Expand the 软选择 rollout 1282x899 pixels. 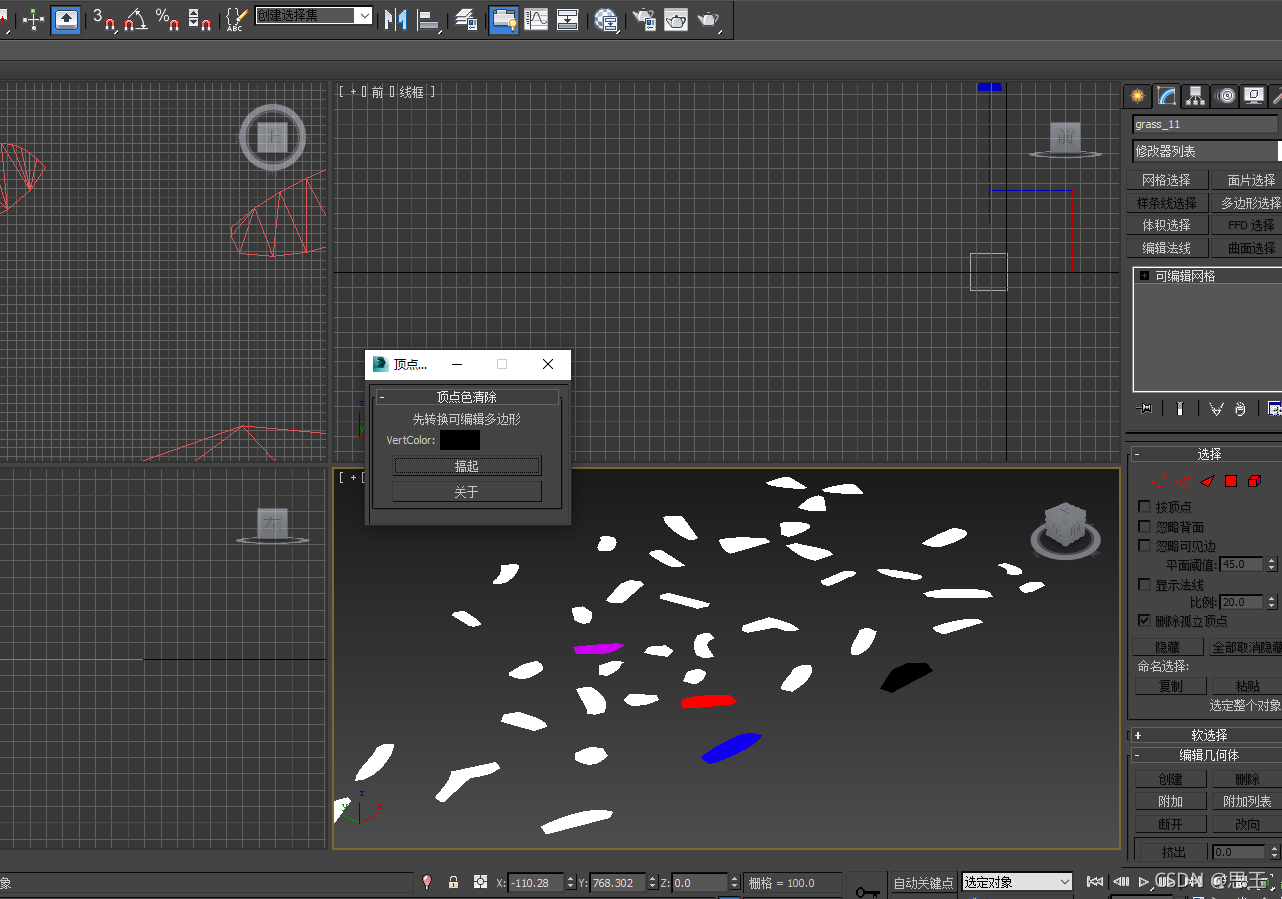(x=1137, y=735)
